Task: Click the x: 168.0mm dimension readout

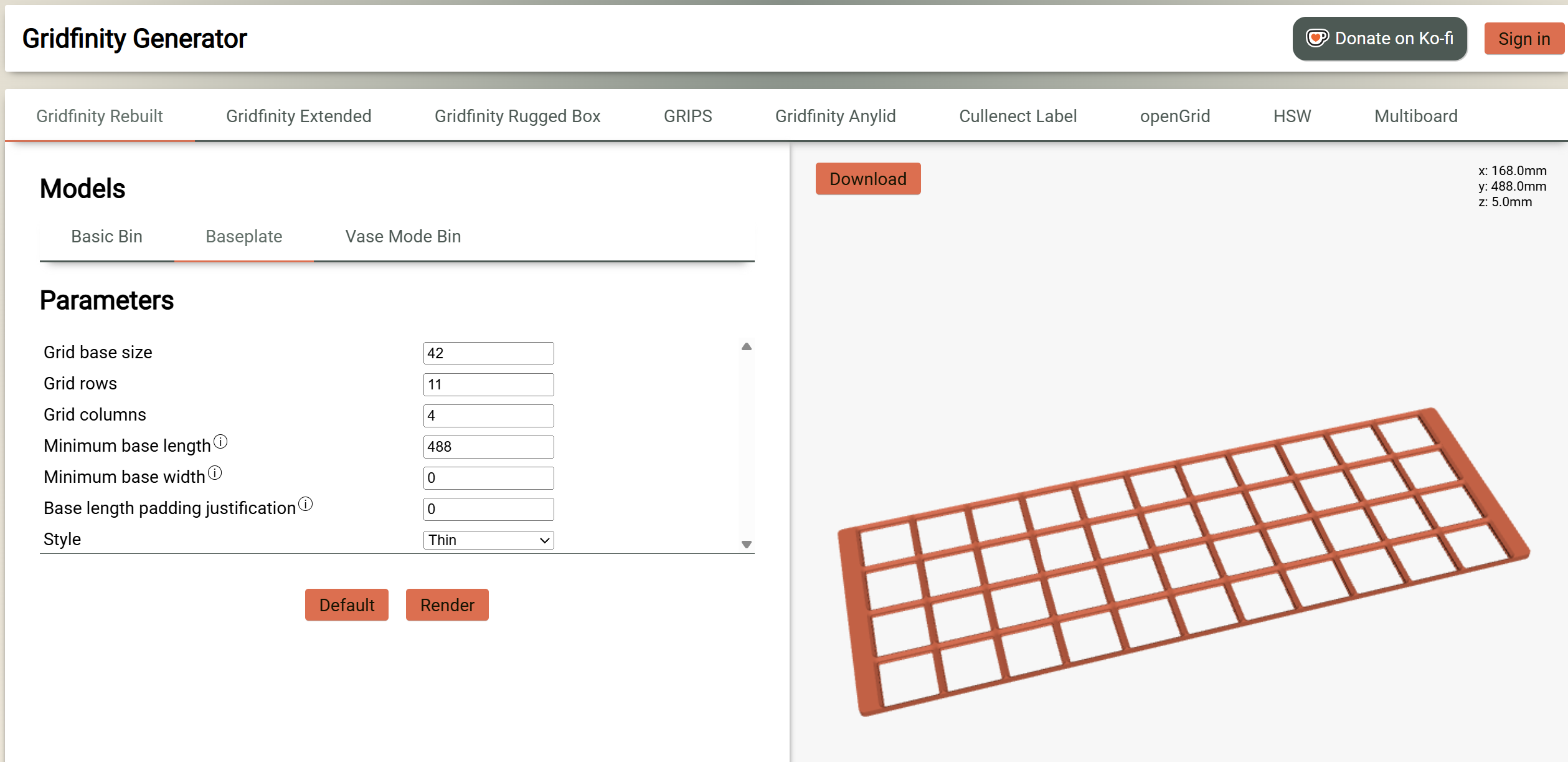Action: tap(1513, 171)
